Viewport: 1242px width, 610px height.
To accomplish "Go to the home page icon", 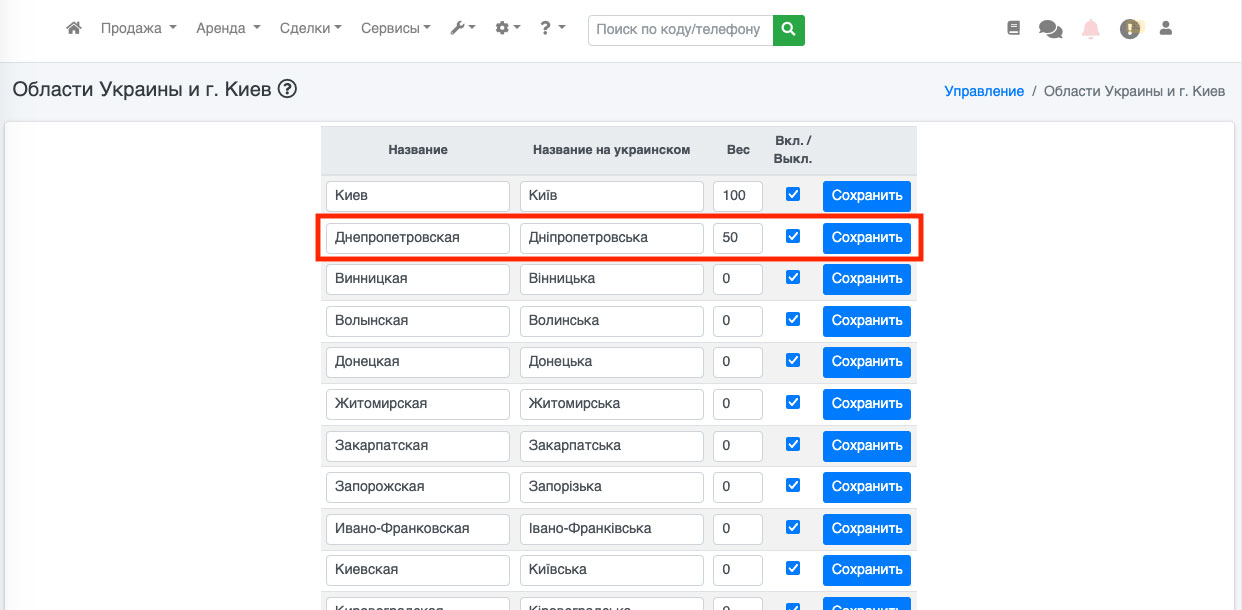I will (73, 29).
